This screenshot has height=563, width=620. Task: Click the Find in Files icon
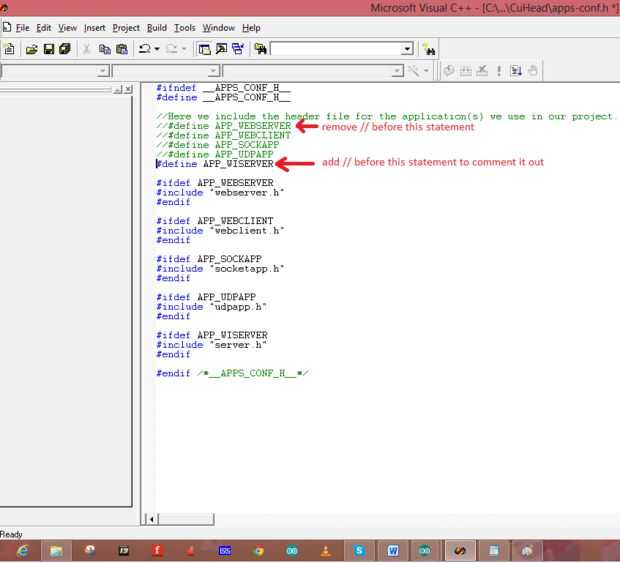(260, 49)
